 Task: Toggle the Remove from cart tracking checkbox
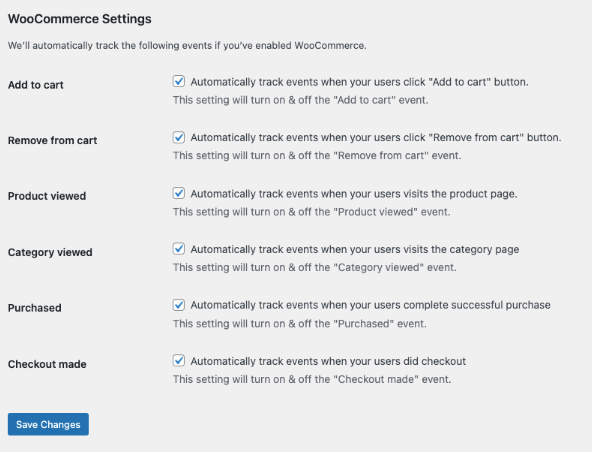[179, 137]
